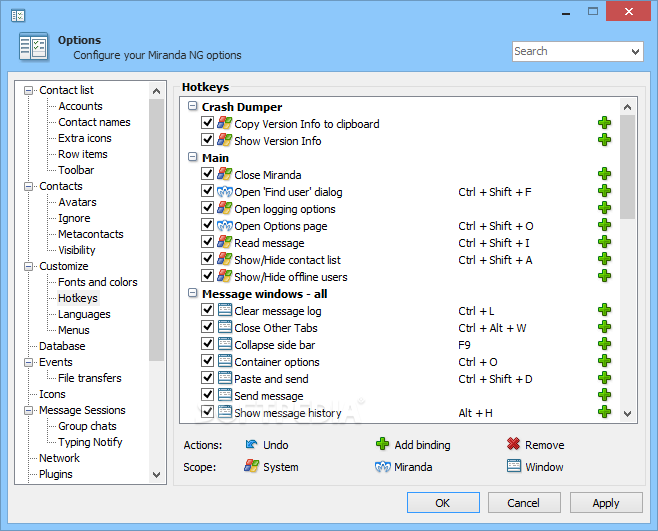The height and width of the screenshot is (531, 658).
Task: Click the green plus beside Copy Version Info
Action: click(x=604, y=123)
